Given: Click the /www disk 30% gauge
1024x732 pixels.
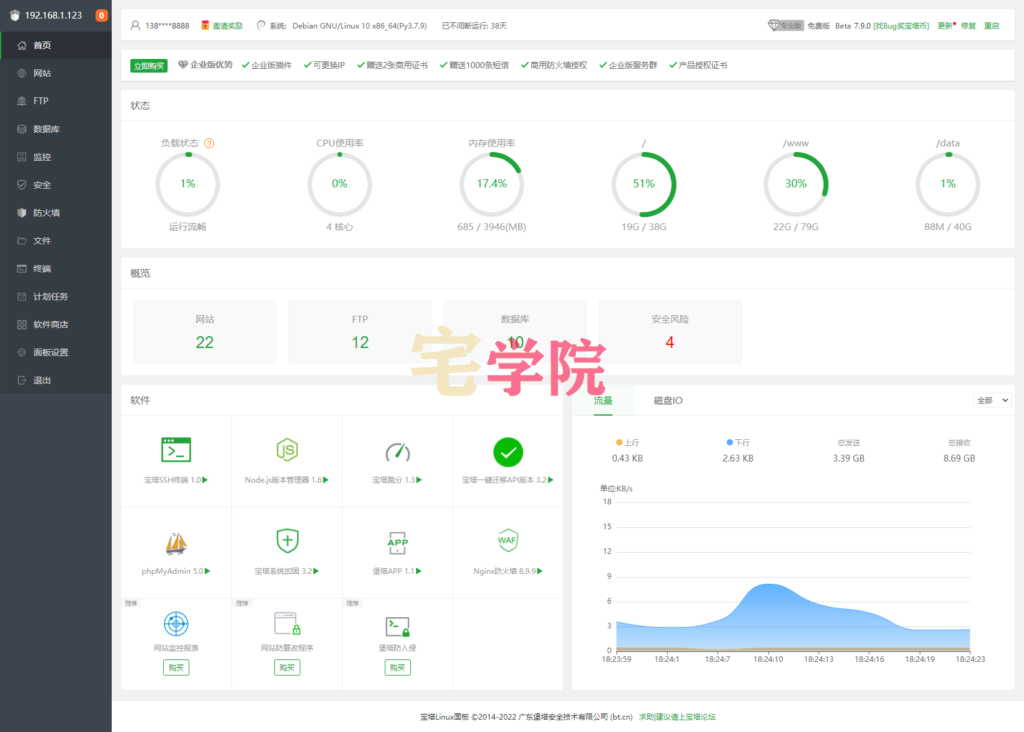Looking at the screenshot, I should tap(796, 184).
